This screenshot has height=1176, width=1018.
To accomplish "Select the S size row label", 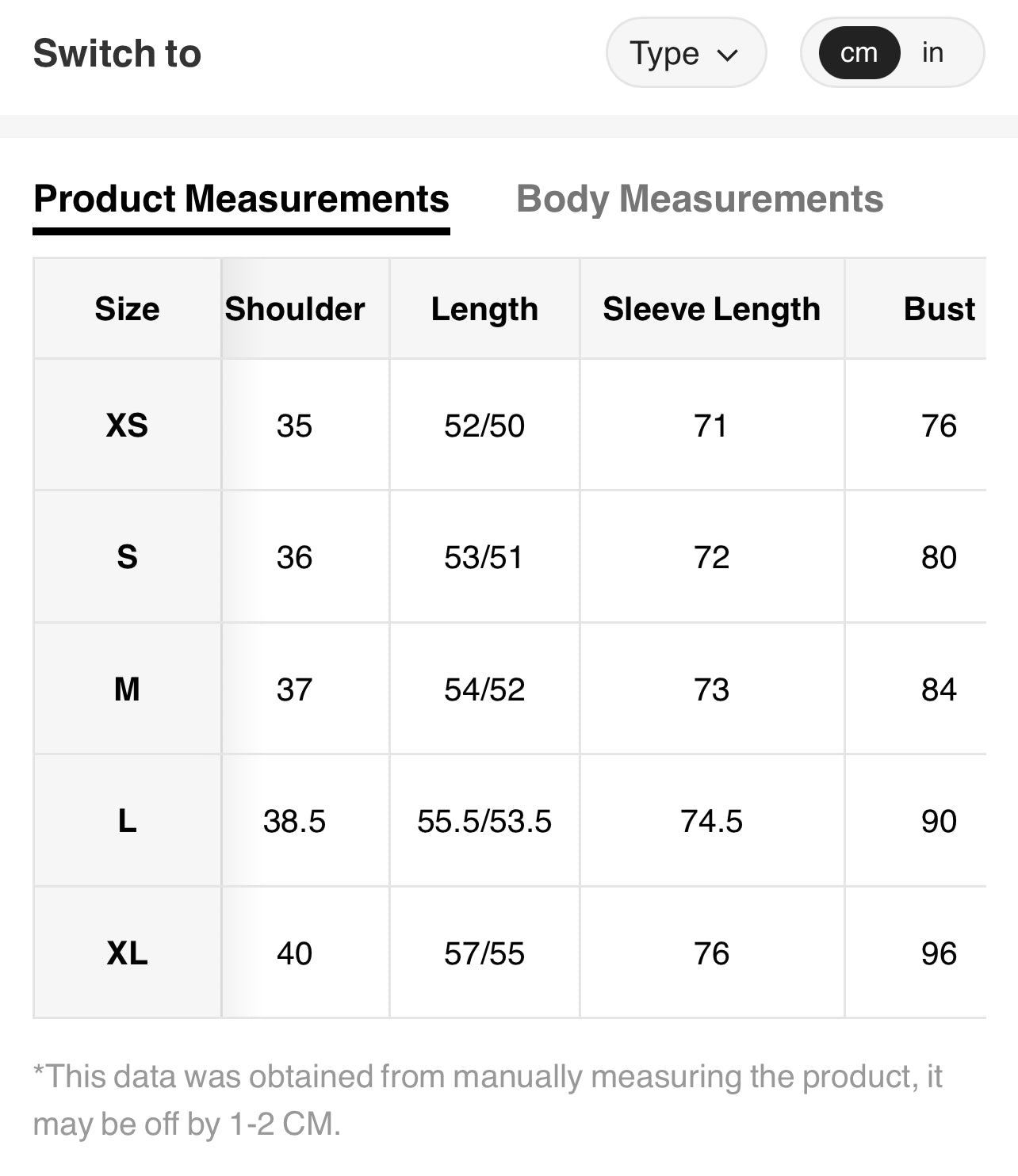I will coord(127,557).
